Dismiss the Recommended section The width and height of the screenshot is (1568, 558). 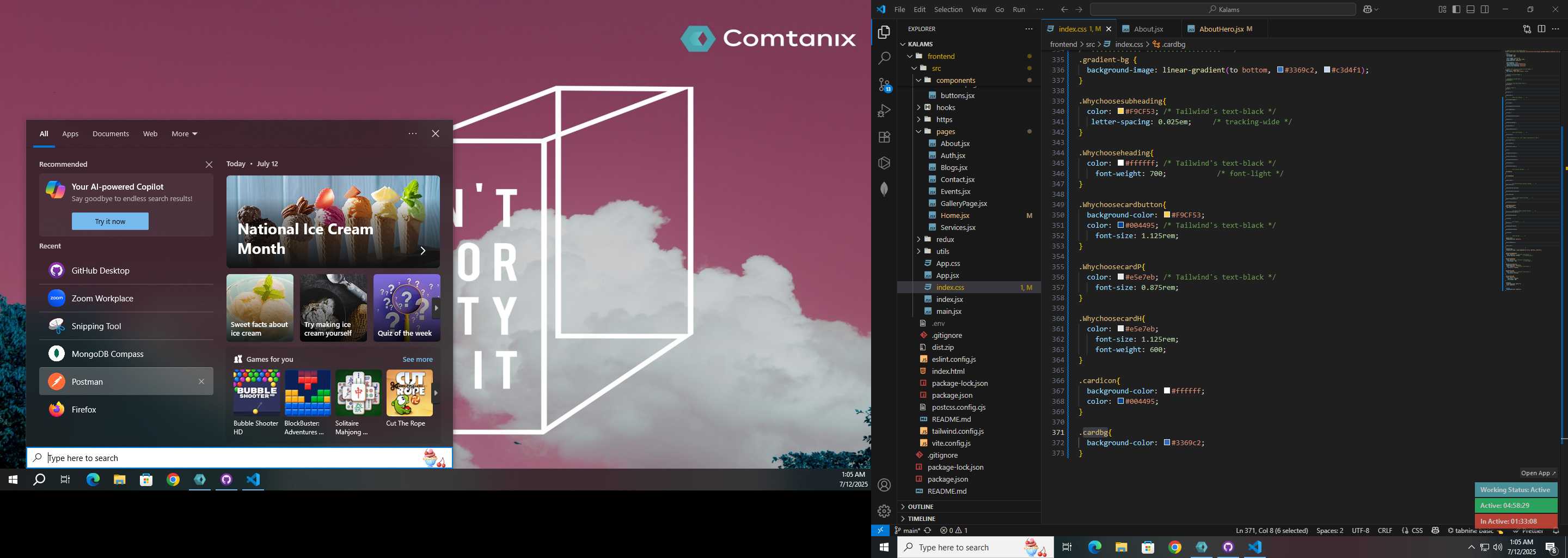pyautogui.click(x=209, y=165)
